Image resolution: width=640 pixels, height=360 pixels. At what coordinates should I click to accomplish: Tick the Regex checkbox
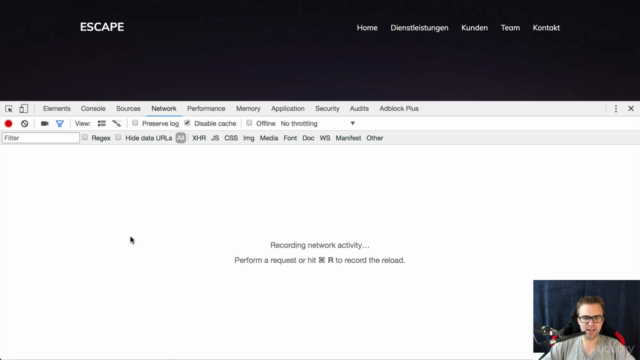(85, 138)
